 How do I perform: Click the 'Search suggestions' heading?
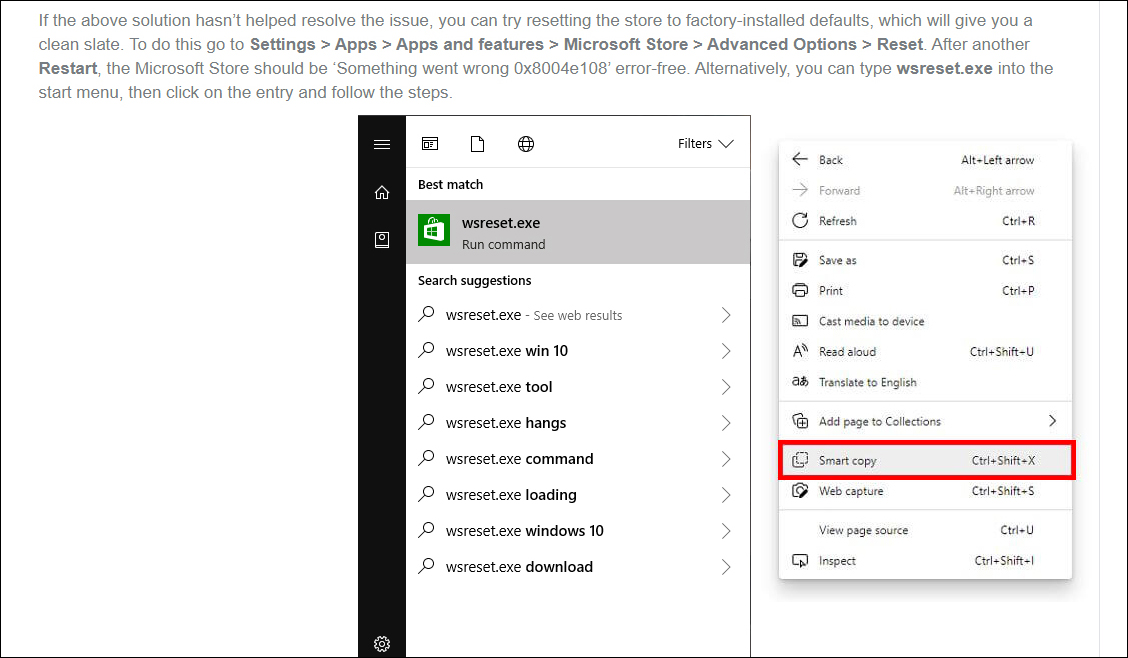pos(475,280)
